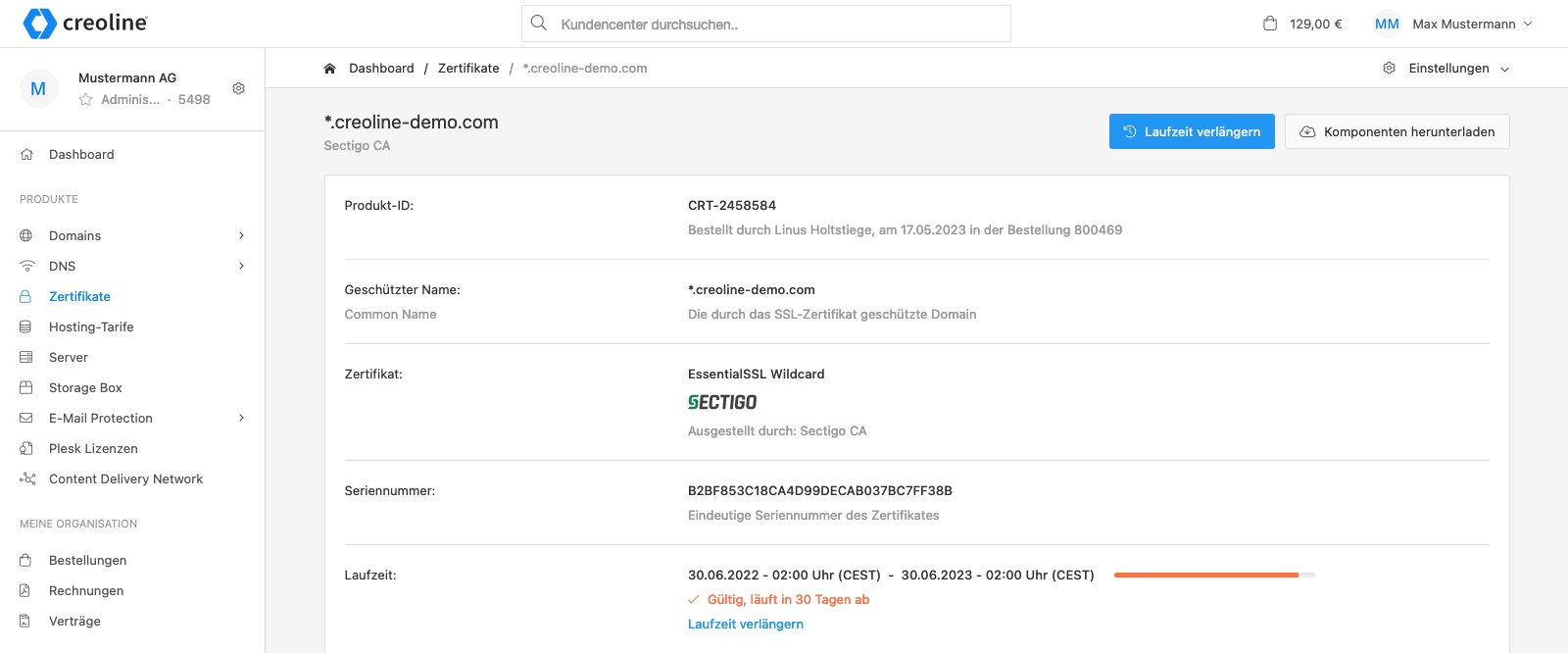Click the EssentialSSL Wildcard text
Viewport: 1568px width, 653px height.
point(757,374)
